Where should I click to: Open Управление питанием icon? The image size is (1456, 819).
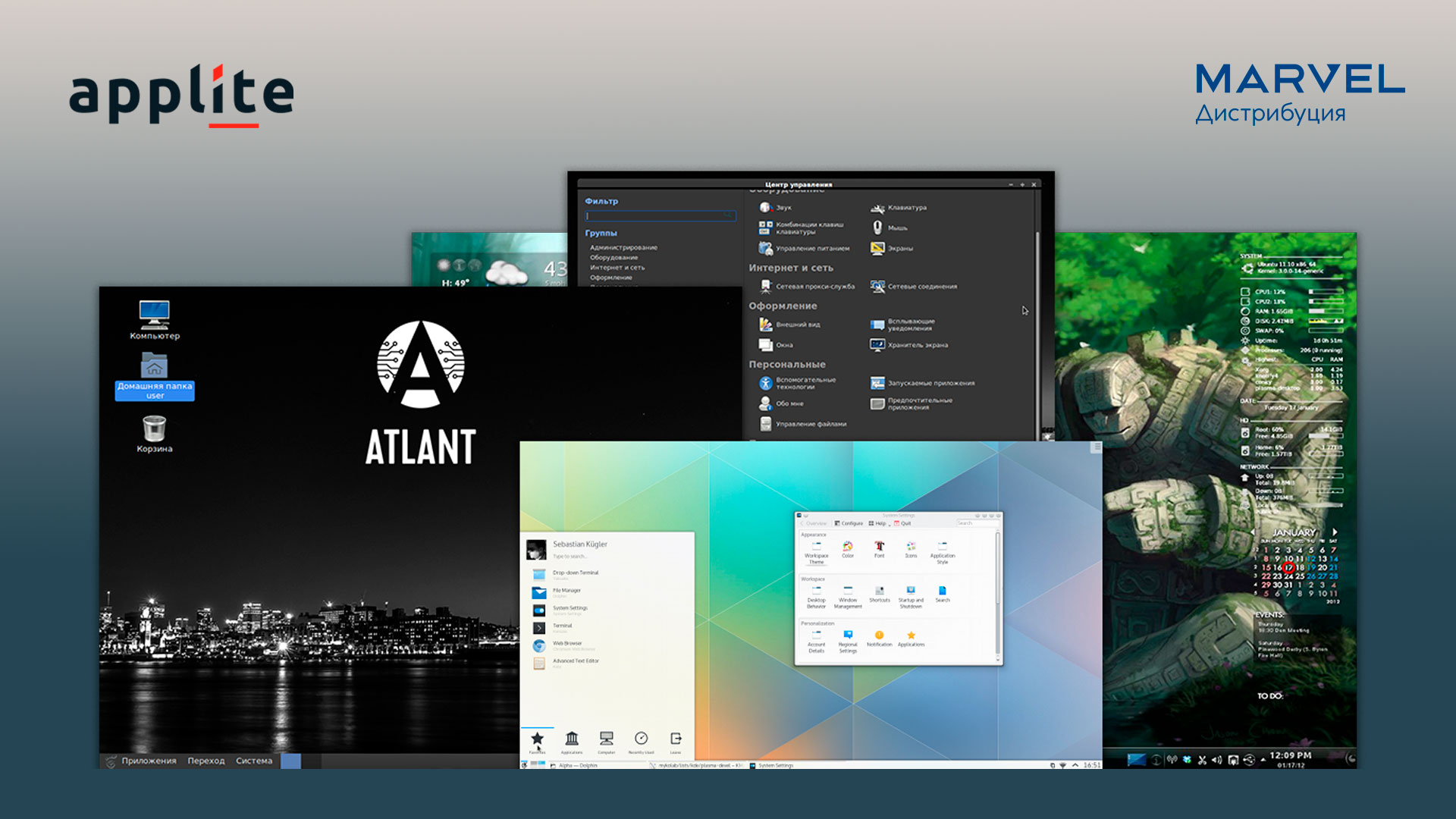point(805,248)
